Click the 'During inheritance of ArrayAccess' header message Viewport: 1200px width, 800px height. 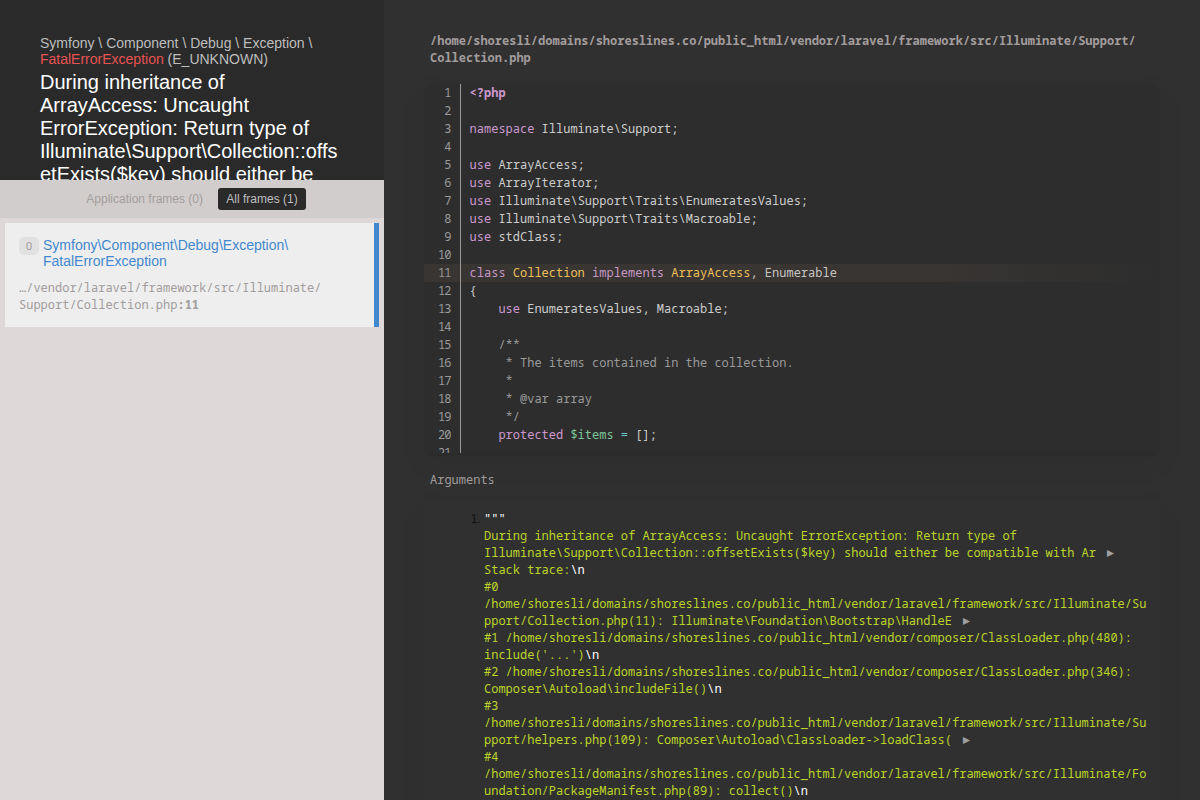coord(188,128)
